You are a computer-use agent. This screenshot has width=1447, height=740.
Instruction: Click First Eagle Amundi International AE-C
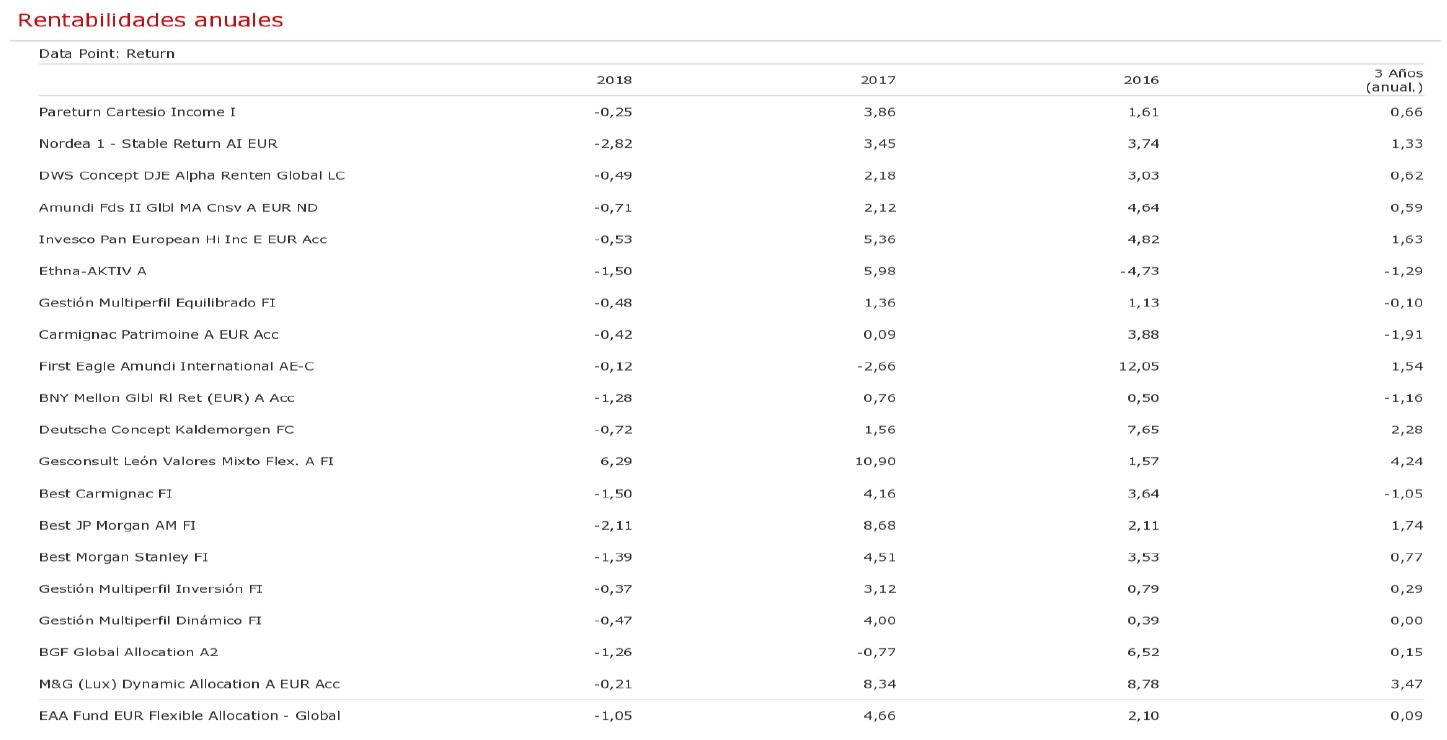click(177, 366)
